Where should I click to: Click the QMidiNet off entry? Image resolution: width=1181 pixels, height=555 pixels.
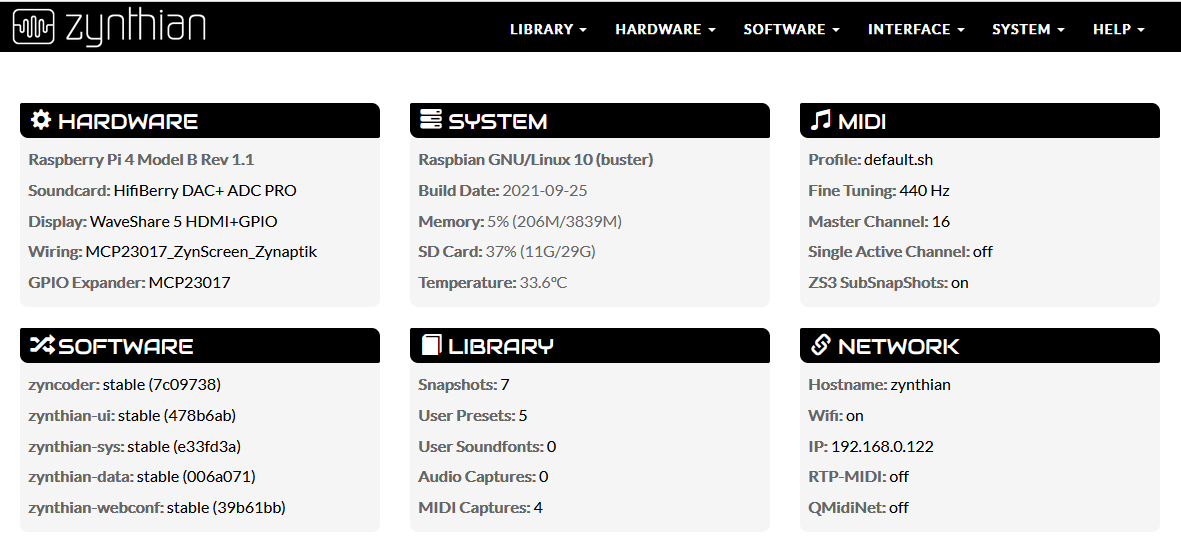coord(859,508)
